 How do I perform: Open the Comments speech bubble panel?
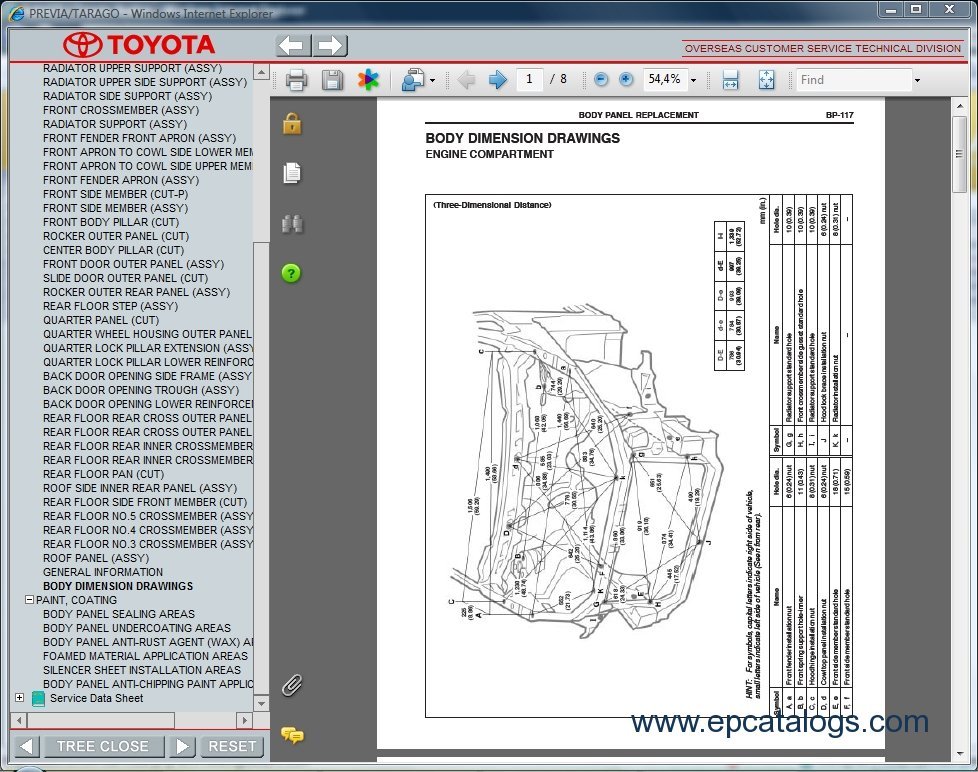pyautogui.click(x=292, y=735)
